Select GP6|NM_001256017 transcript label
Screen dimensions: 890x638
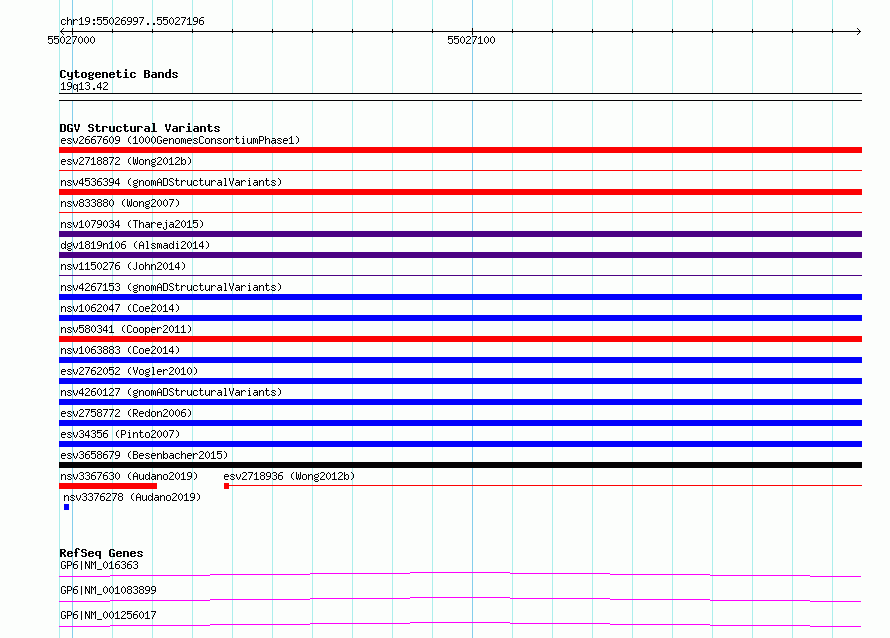(108, 615)
